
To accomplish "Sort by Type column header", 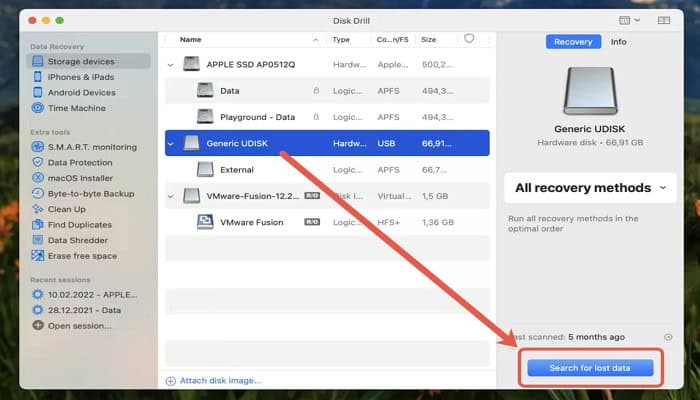I will pyautogui.click(x=341, y=40).
